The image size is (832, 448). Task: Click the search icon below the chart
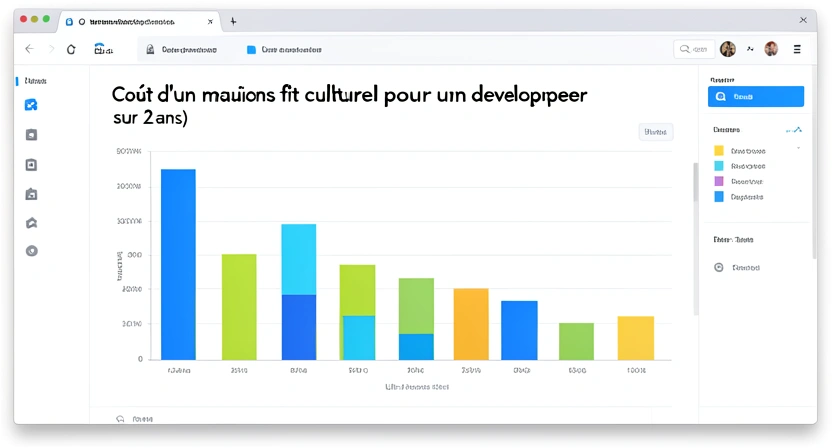(x=120, y=419)
